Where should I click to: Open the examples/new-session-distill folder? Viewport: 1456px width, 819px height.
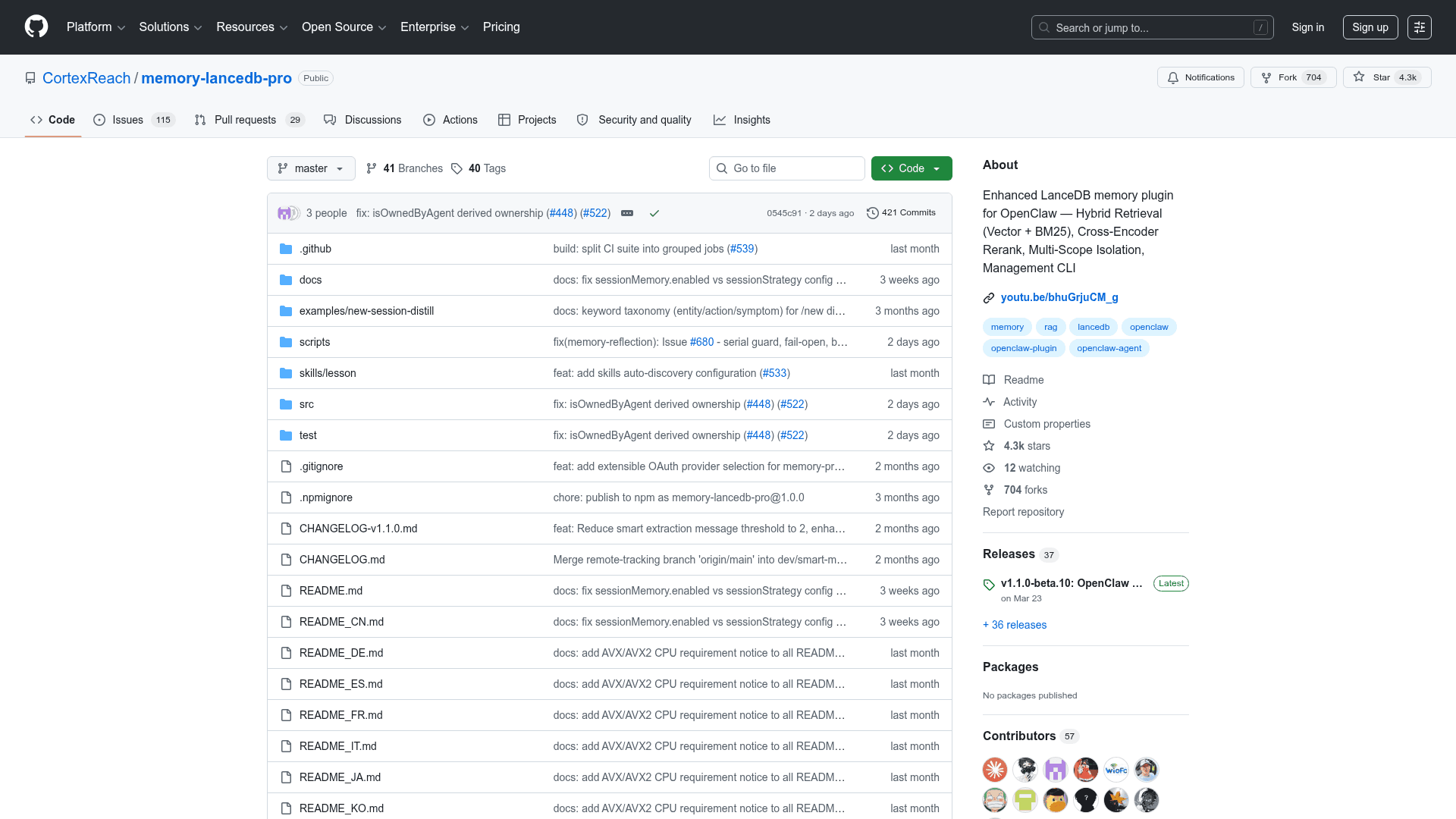click(366, 311)
